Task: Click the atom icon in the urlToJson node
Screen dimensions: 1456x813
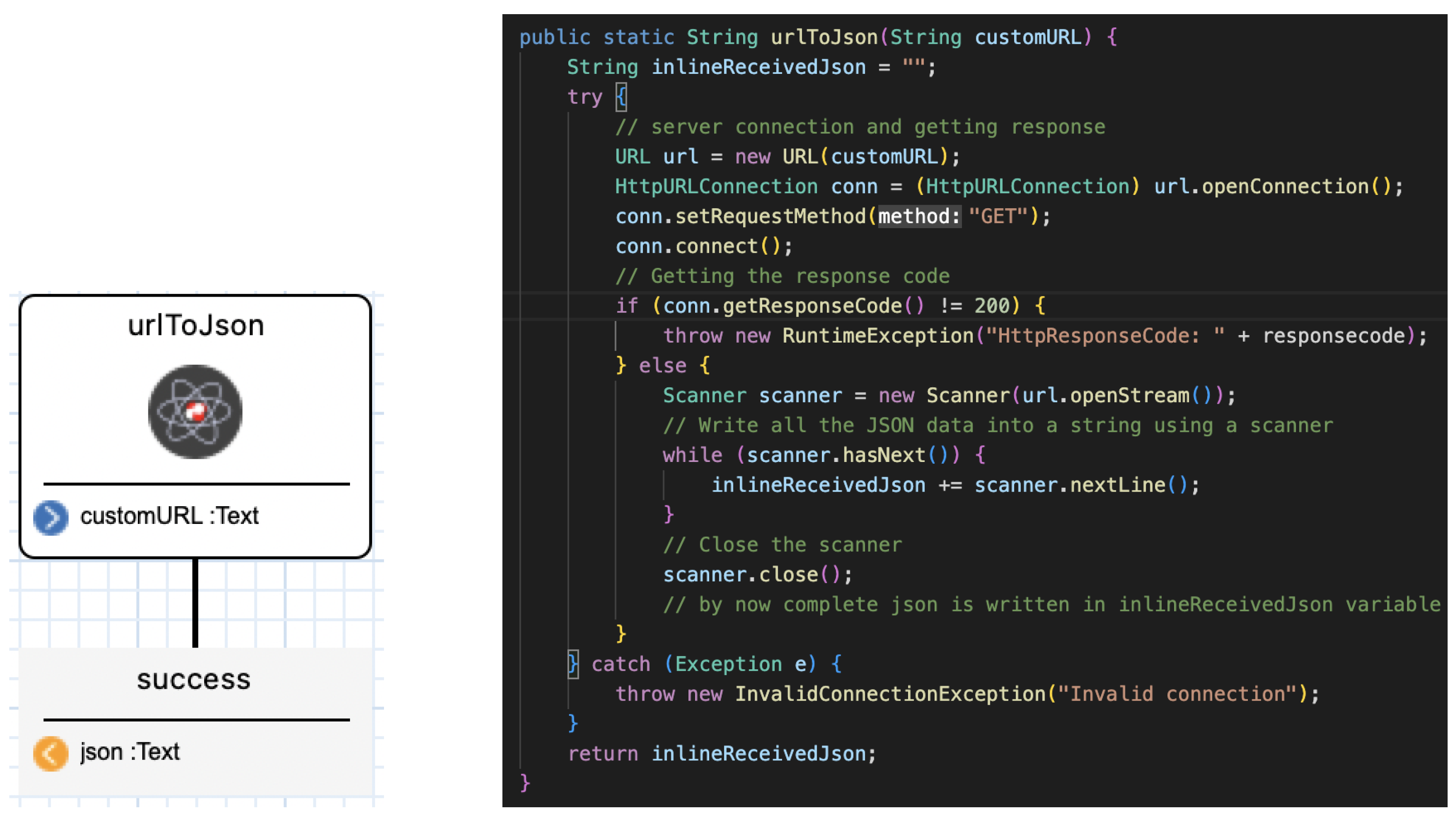Action: [195, 412]
